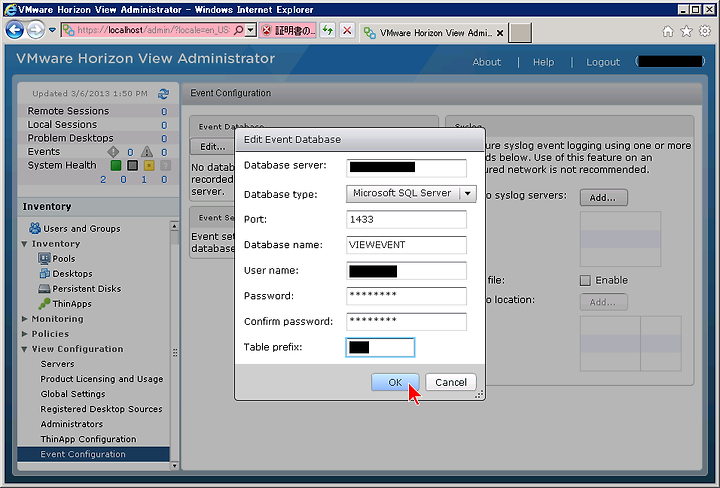Click Add... button for syslog servers
Image resolution: width=720 pixels, height=488 pixels.
click(x=603, y=197)
